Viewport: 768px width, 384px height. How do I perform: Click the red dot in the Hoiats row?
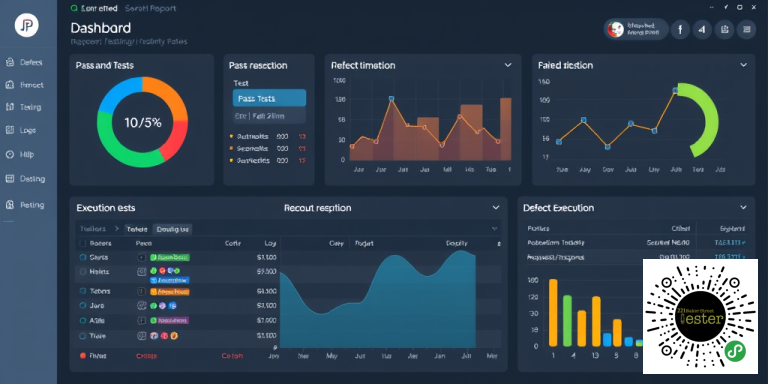[162, 270]
